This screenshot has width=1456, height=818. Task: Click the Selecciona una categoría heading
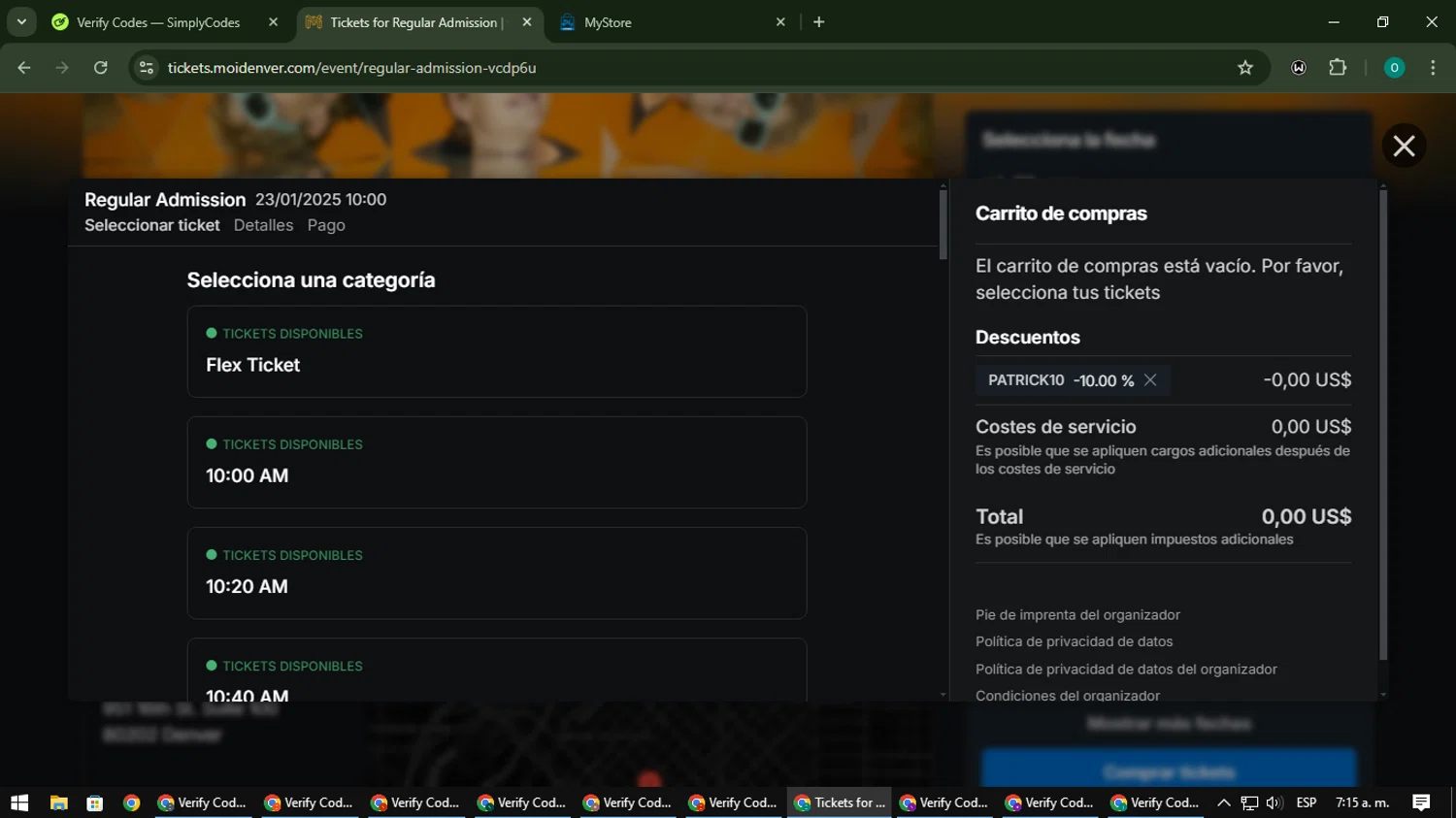311,280
